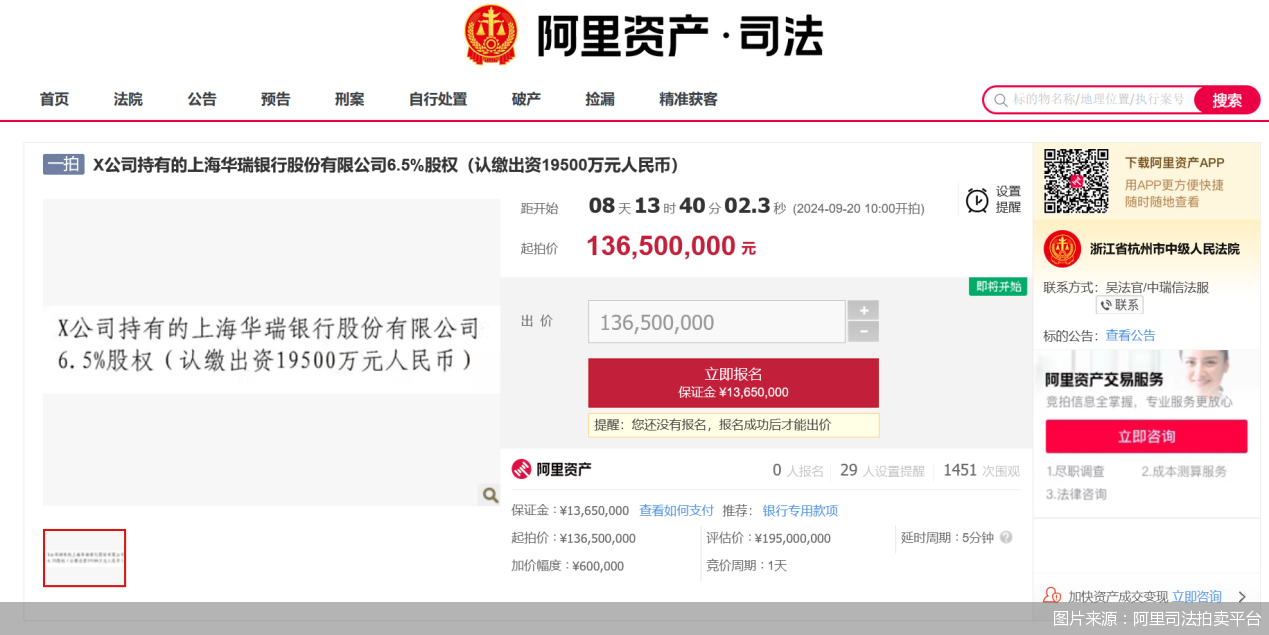Screen dimensions: 1269x635
Task: Click the QR code for app download
Action: point(1076,181)
